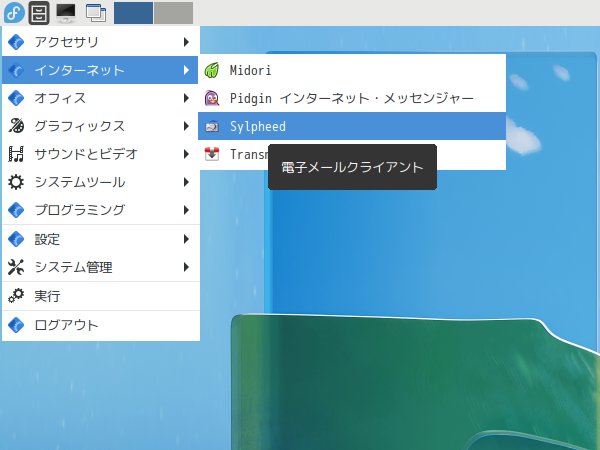Click the 設定 diamond icon
The height and width of the screenshot is (450, 600).
pos(16,239)
